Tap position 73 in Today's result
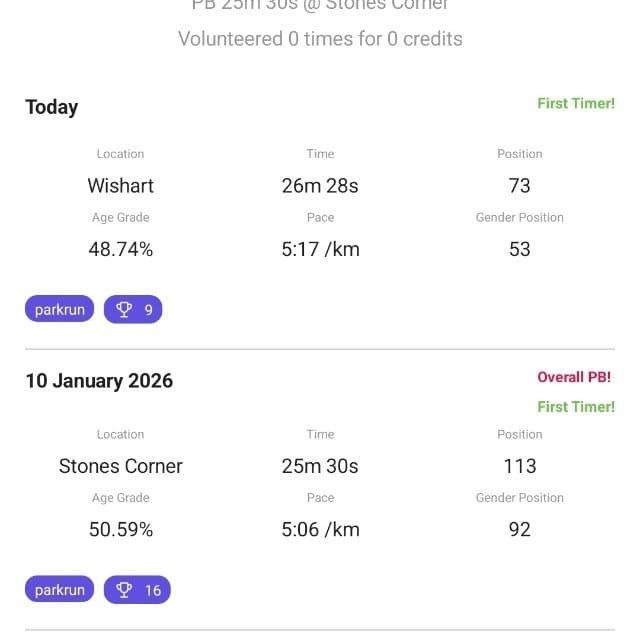 [520, 186]
